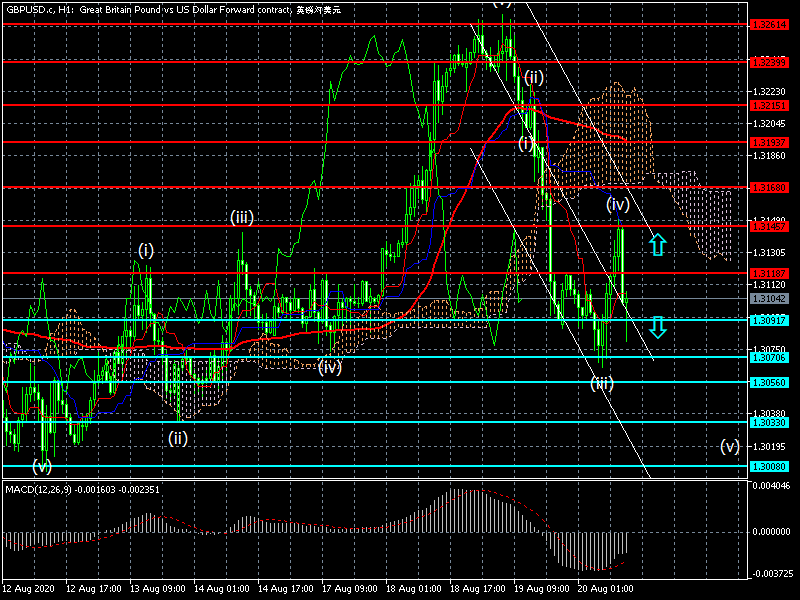Viewport: 800px width, 600px height.
Task: Click the 18 Aug 17:00 time axis label
Action: coord(477,590)
